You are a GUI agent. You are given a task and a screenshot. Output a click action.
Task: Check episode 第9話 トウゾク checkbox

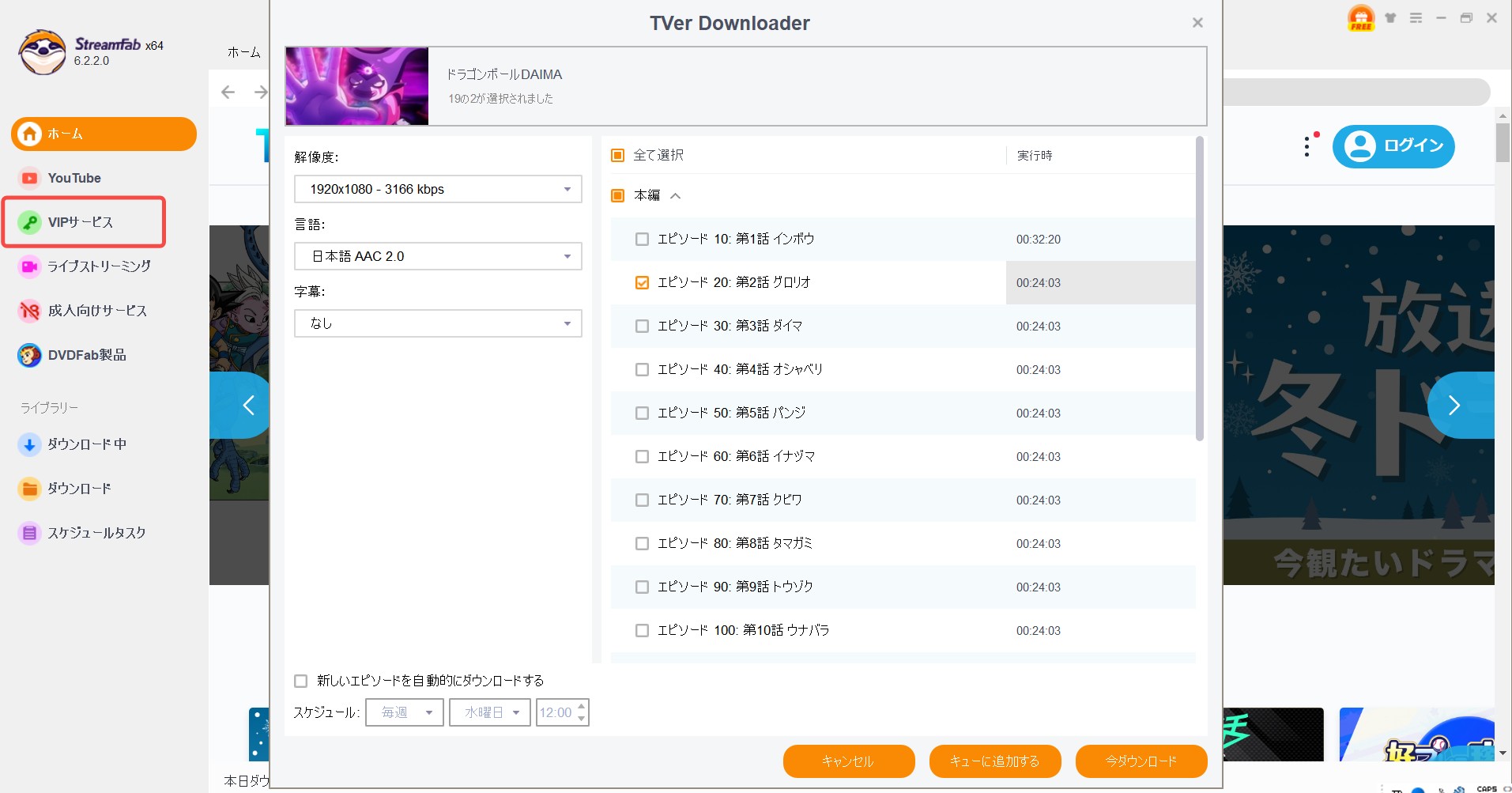coord(642,587)
